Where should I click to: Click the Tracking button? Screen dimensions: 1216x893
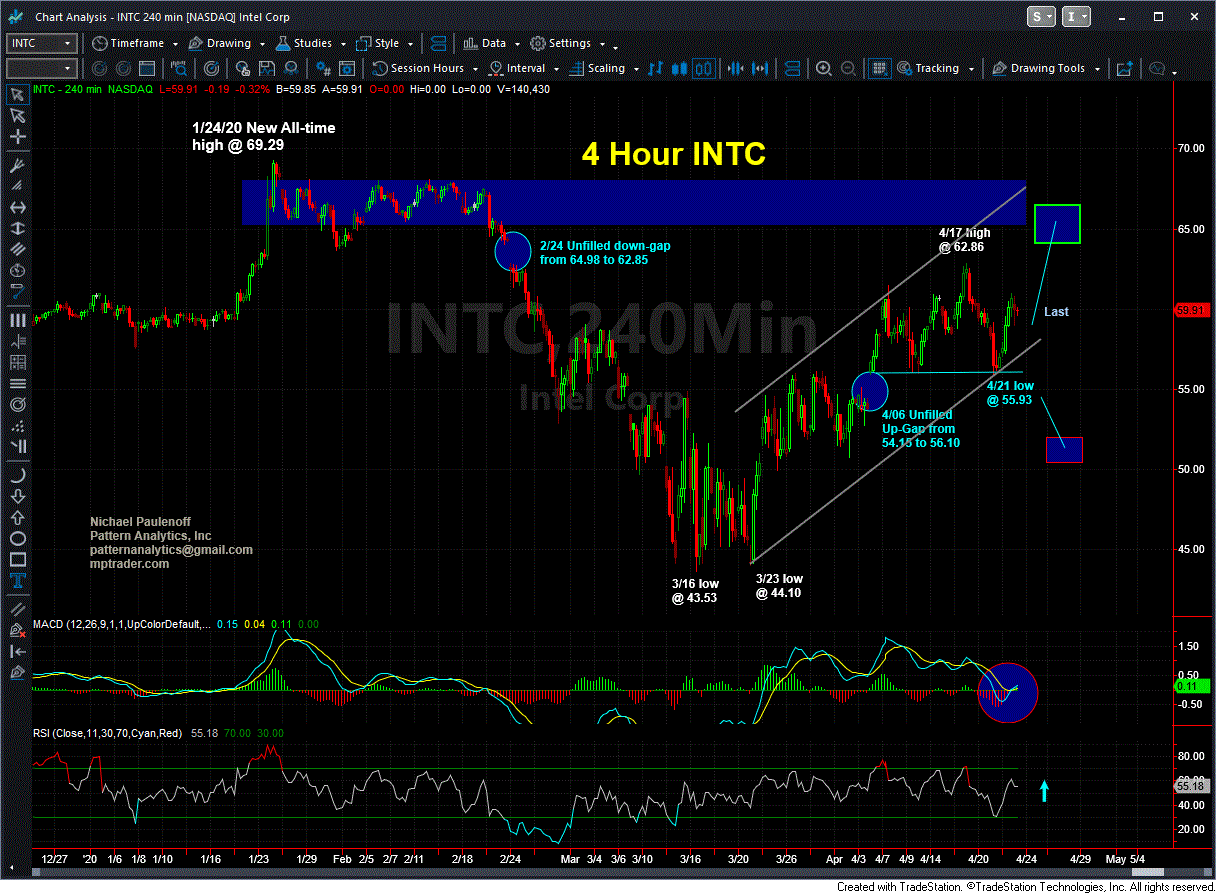(x=928, y=69)
